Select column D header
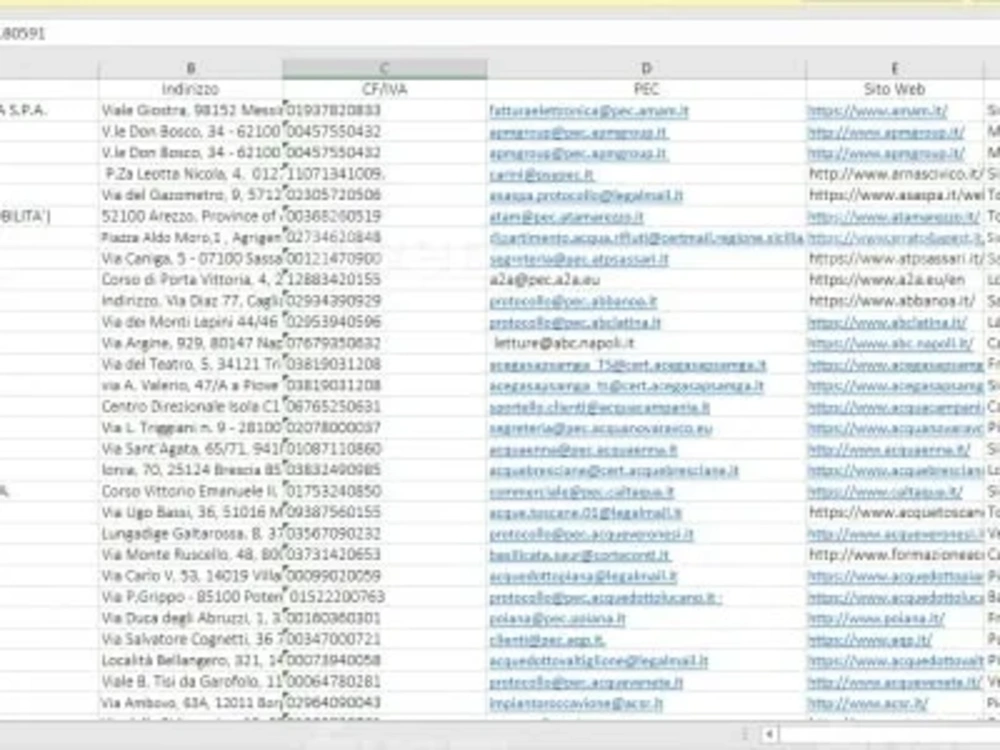1000x750 pixels. coord(646,68)
